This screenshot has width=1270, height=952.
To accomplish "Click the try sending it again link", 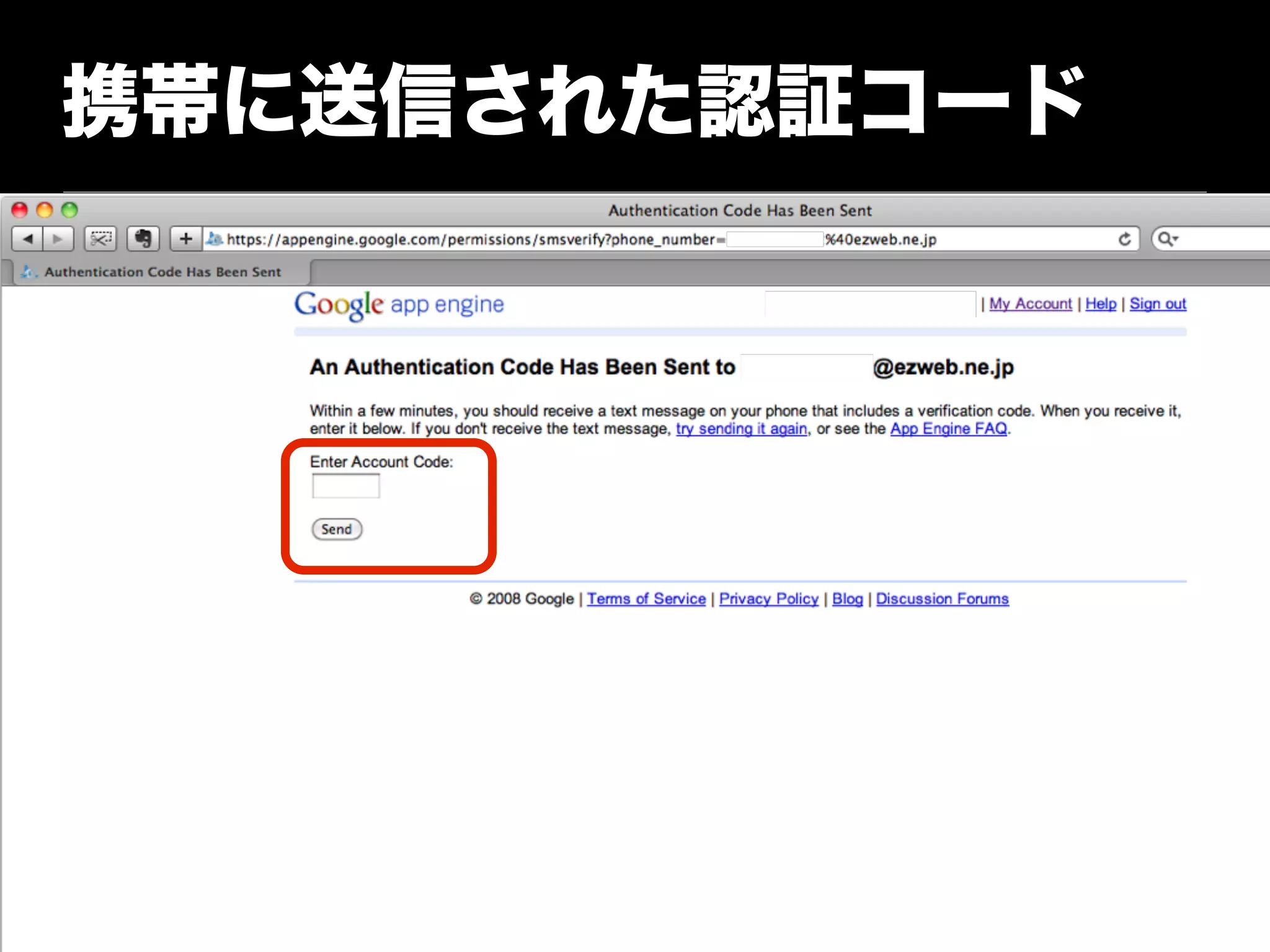I will pyautogui.click(x=741, y=429).
